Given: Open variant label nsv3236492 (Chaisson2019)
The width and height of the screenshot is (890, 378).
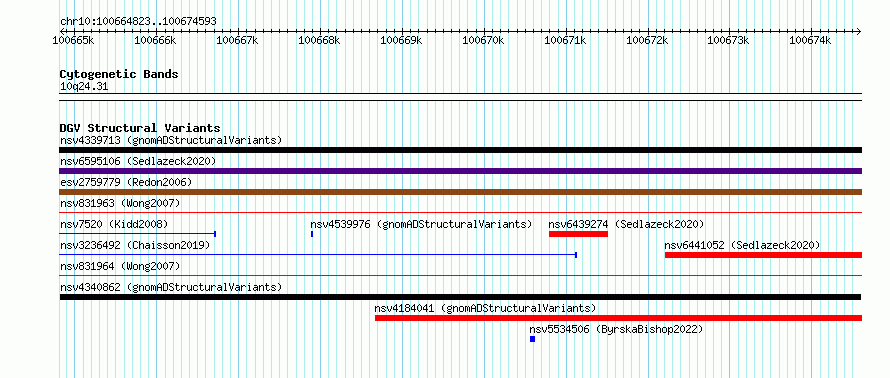Looking at the screenshot, I should 135,245.
